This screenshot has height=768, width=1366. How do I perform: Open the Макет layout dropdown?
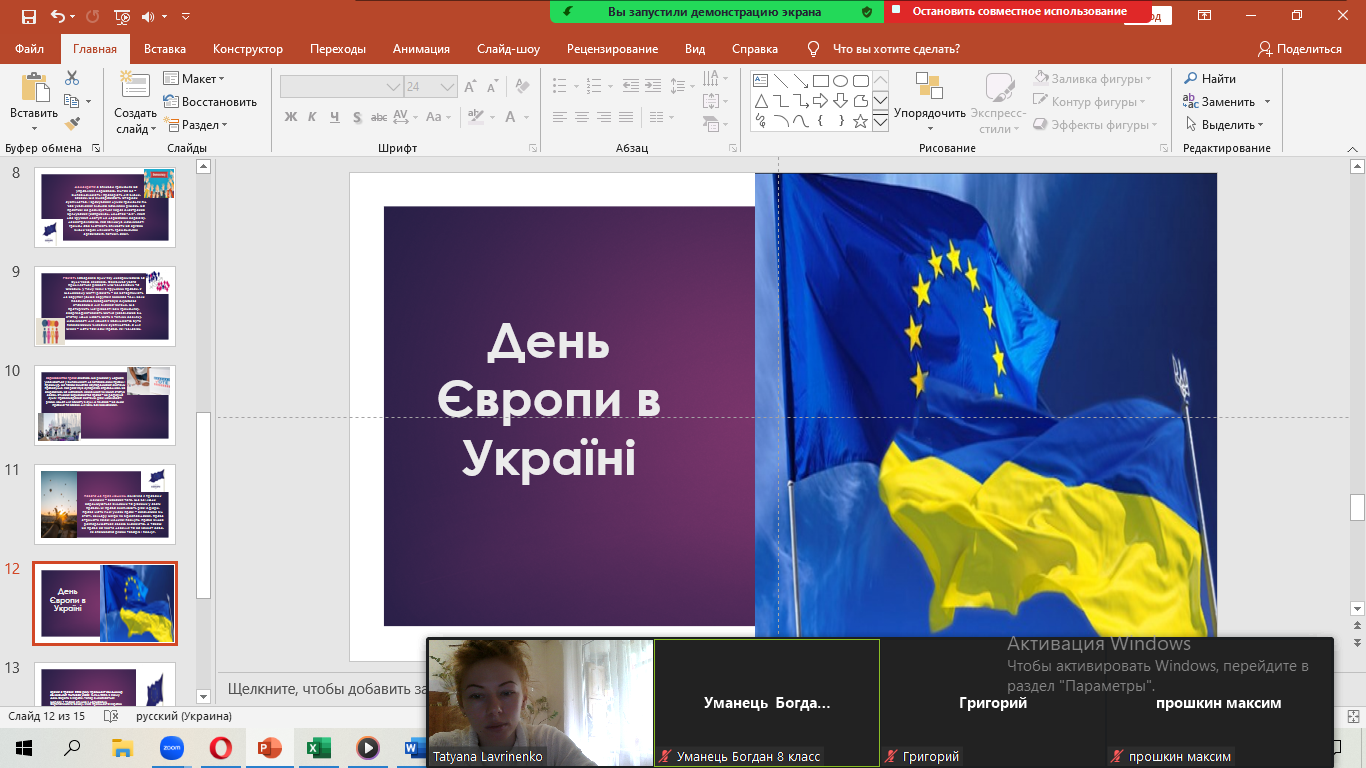(195, 78)
